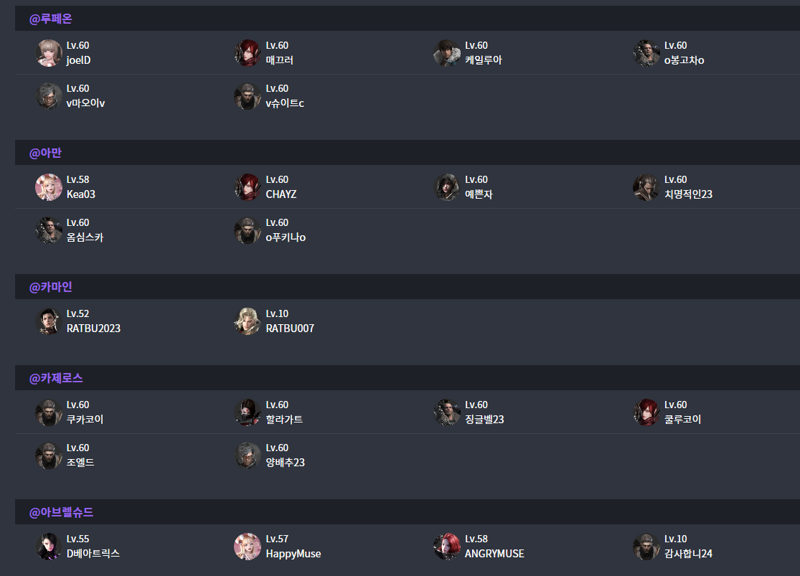Click character name 치명적인23
The height and width of the screenshot is (576, 800).
tap(688, 194)
